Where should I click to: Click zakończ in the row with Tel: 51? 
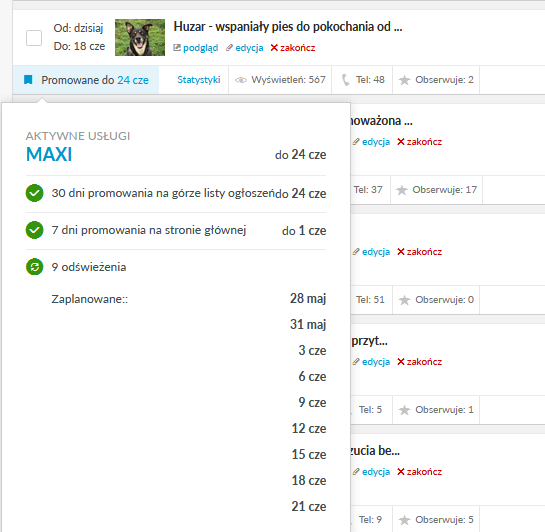coord(424,252)
